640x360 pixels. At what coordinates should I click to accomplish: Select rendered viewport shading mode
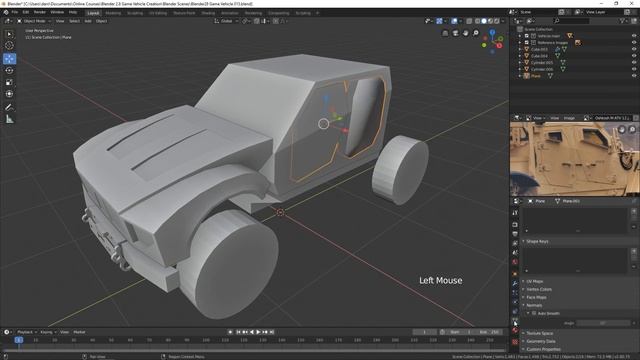(x=497, y=21)
